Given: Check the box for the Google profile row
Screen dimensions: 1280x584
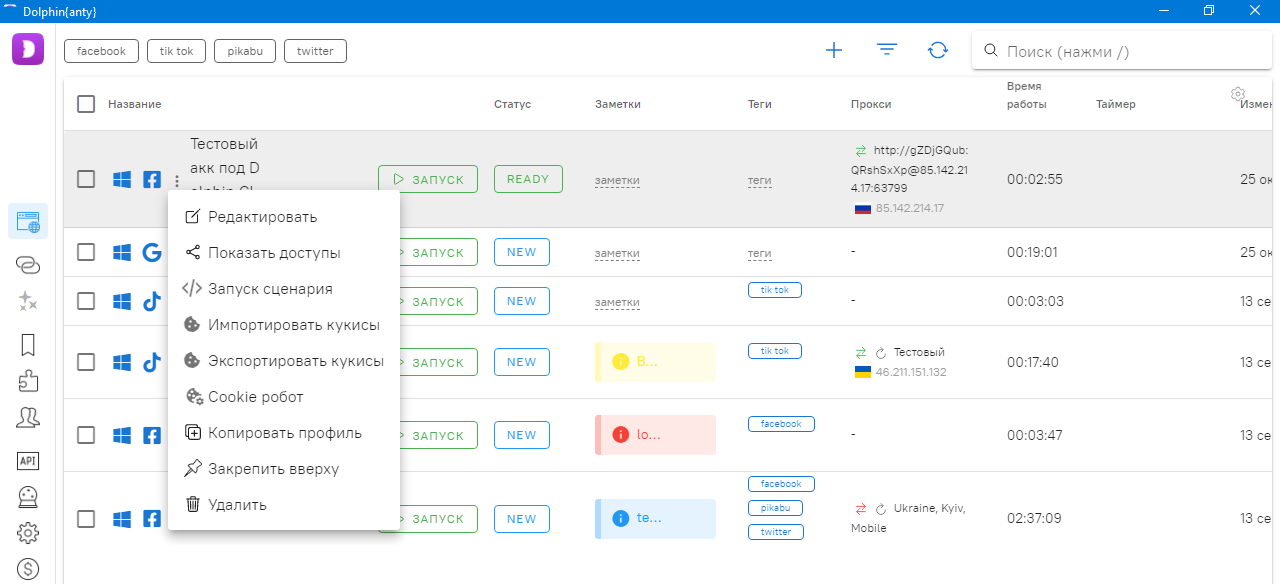Looking at the screenshot, I should (86, 252).
